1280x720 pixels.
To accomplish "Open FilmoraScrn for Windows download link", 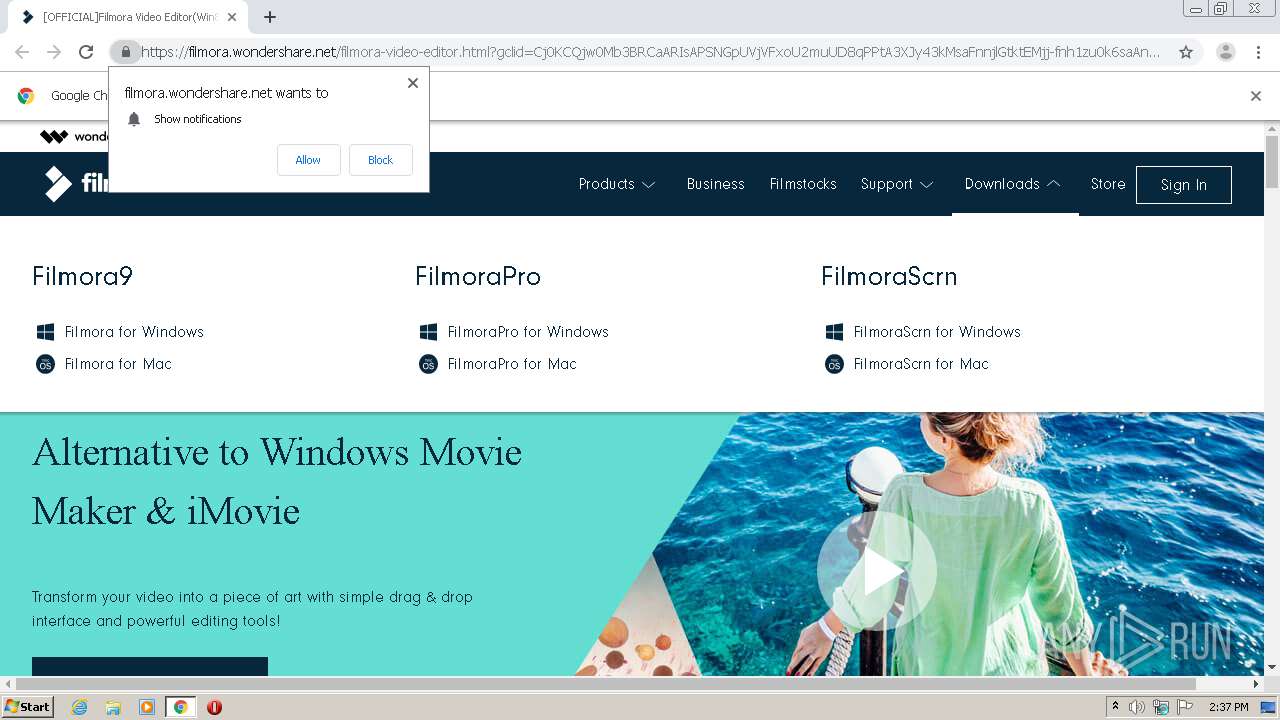I will (937, 332).
